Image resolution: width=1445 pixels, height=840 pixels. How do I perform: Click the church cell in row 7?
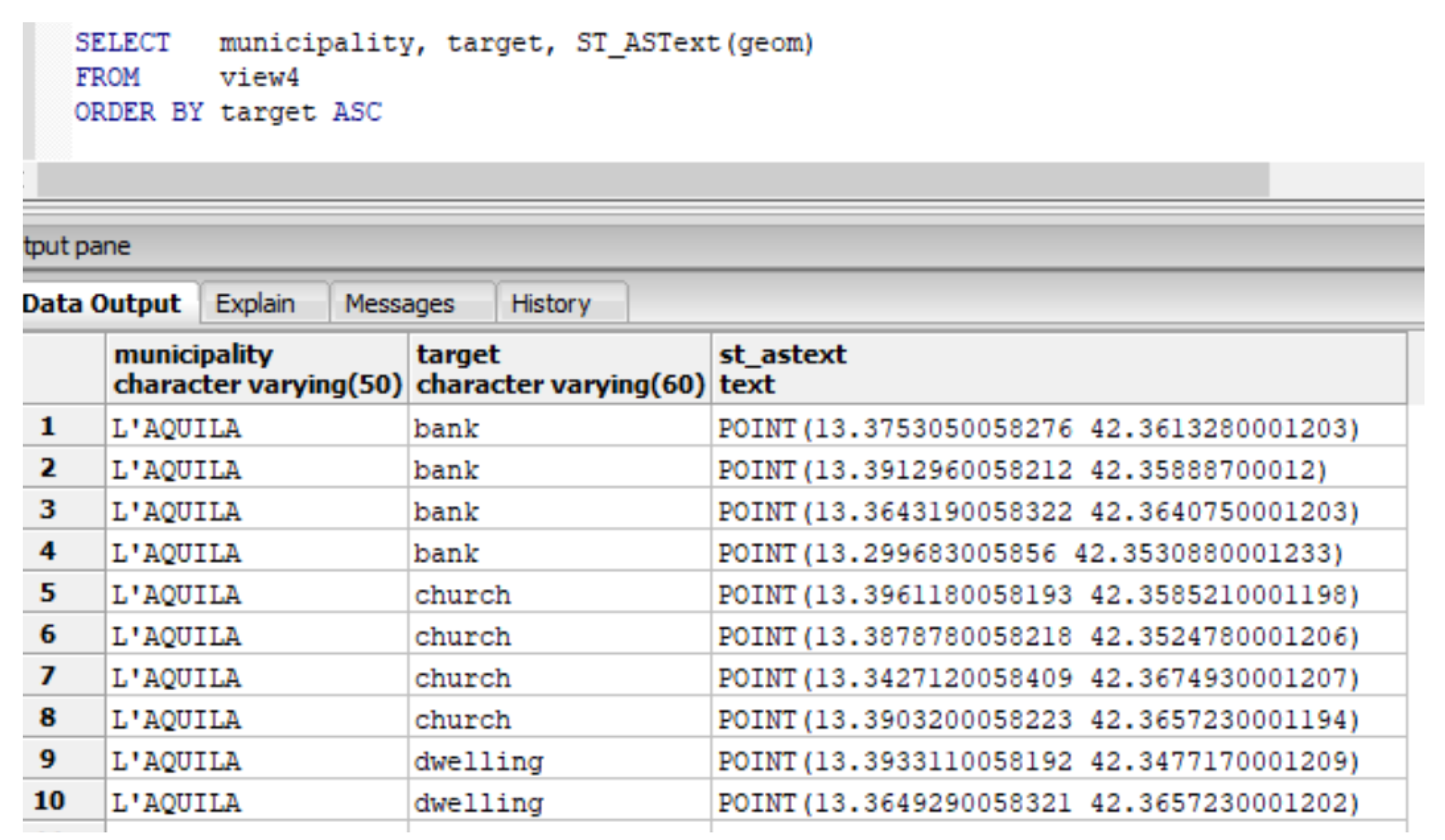(x=462, y=678)
